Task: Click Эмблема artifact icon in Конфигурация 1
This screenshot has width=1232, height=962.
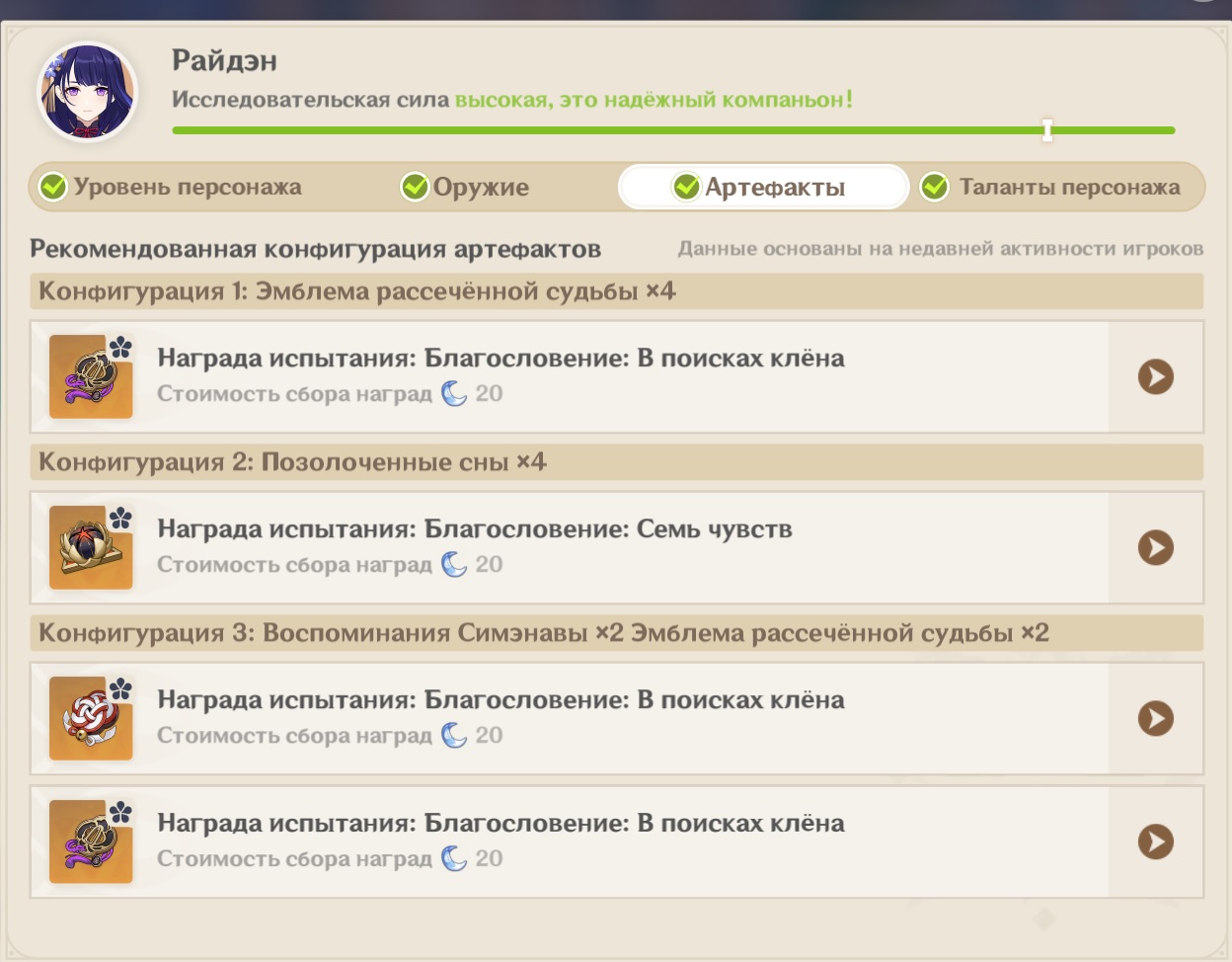Action: pyautogui.click(x=91, y=376)
